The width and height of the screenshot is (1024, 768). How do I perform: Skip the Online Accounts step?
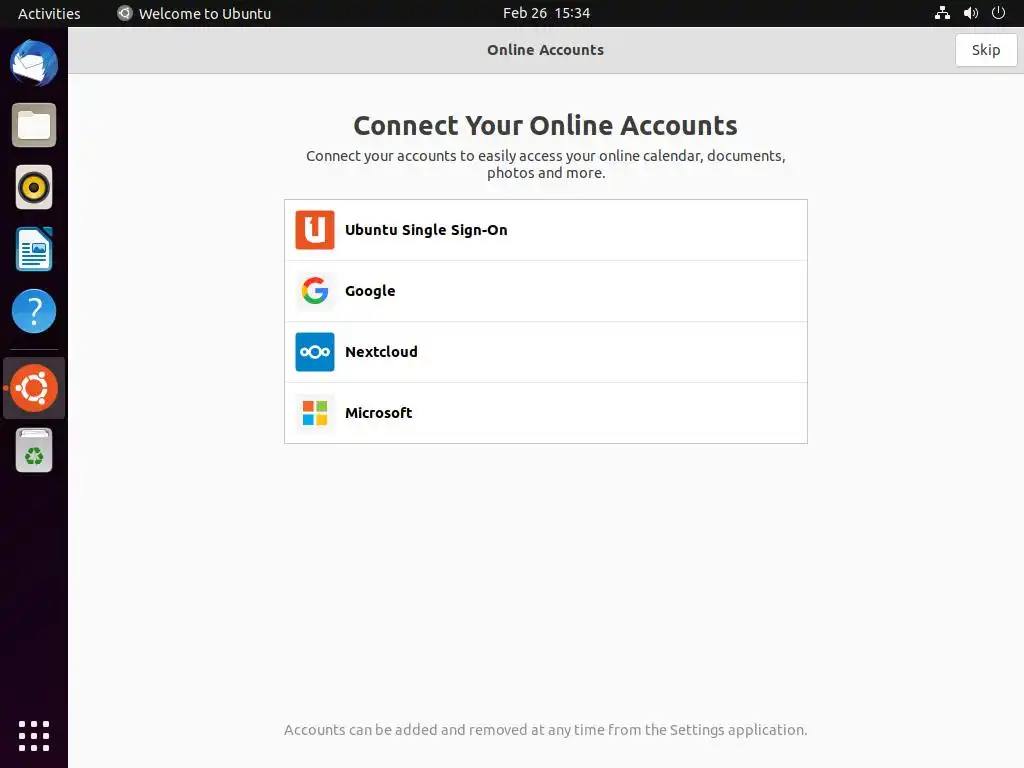986,50
